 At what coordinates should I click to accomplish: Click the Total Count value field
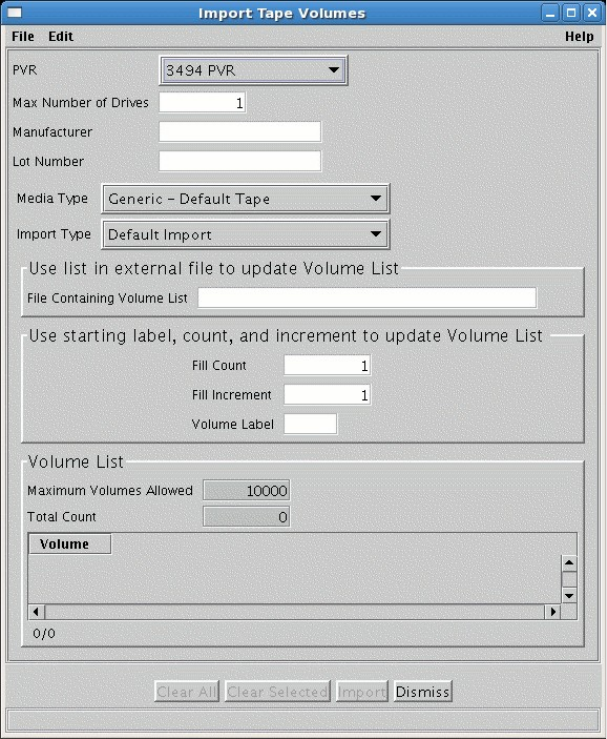[x=246, y=517]
